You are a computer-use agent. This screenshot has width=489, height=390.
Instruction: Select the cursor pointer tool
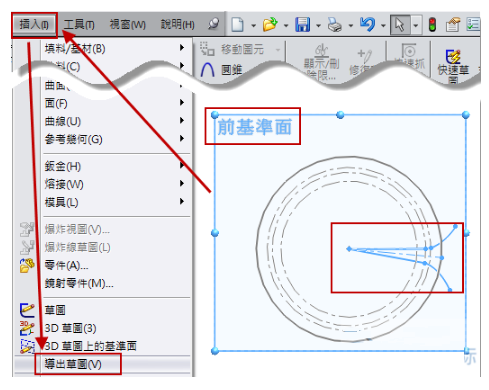[400, 25]
